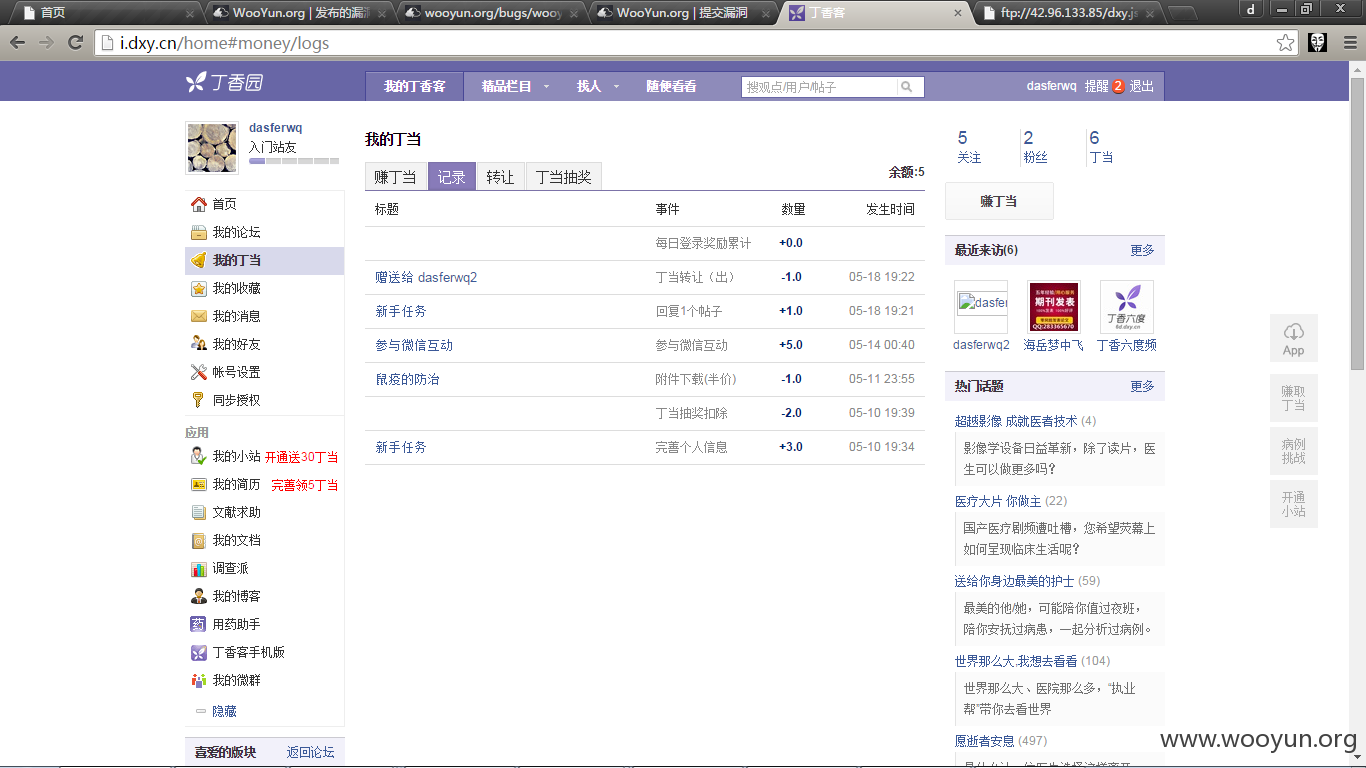Click the 退出 logout link

[x=1142, y=87]
